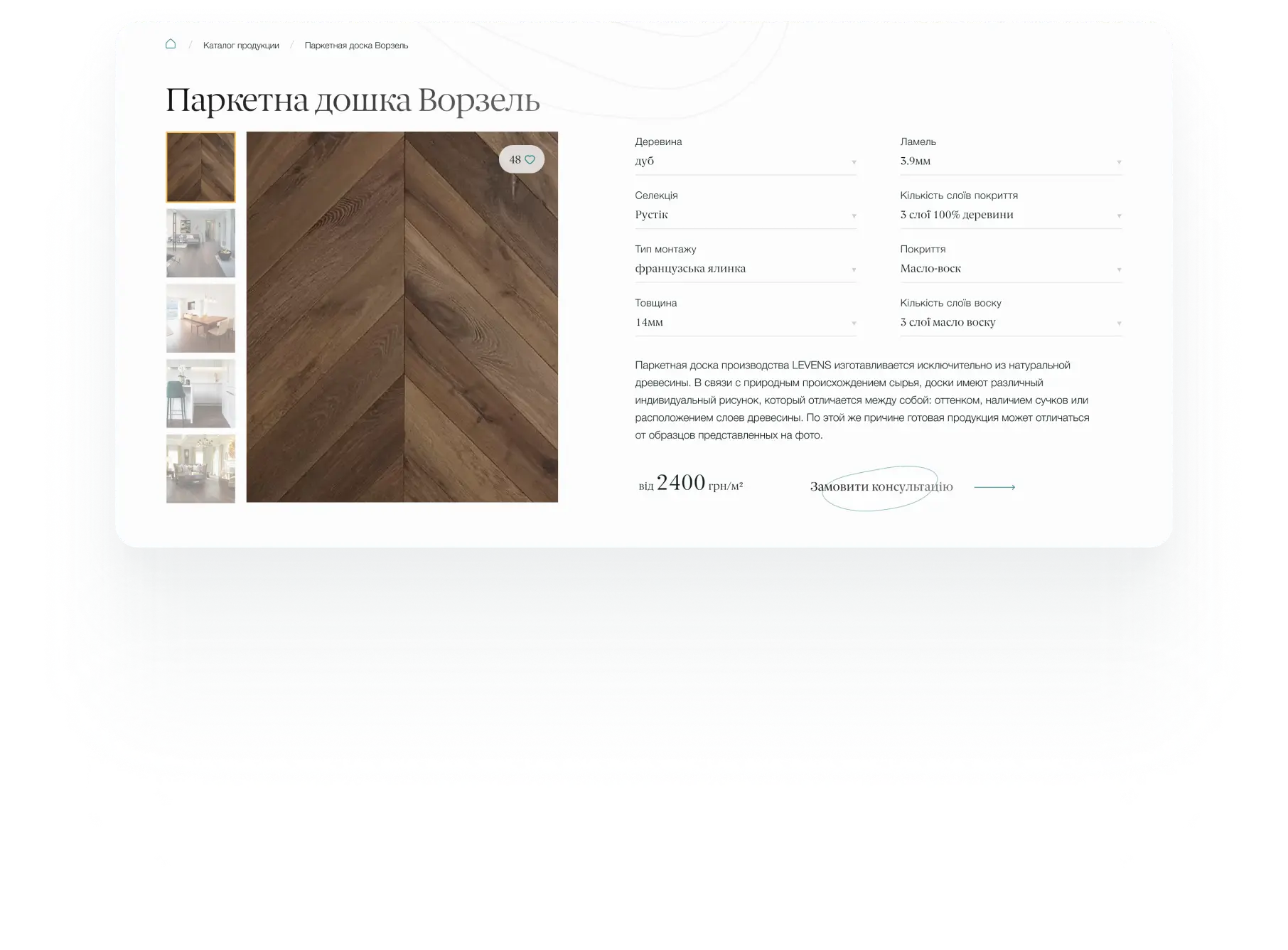
Task: Open the Покриття Масло-воск dropdown
Action: pyautogui.click(x=1011, y=269)
